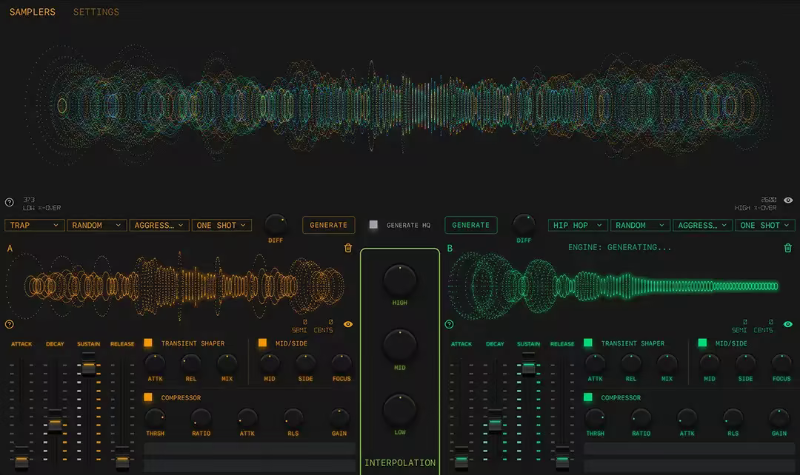Open the Hip Hop genre dropdown
This screenshot has height=475, width=800.
click(578, 225)
